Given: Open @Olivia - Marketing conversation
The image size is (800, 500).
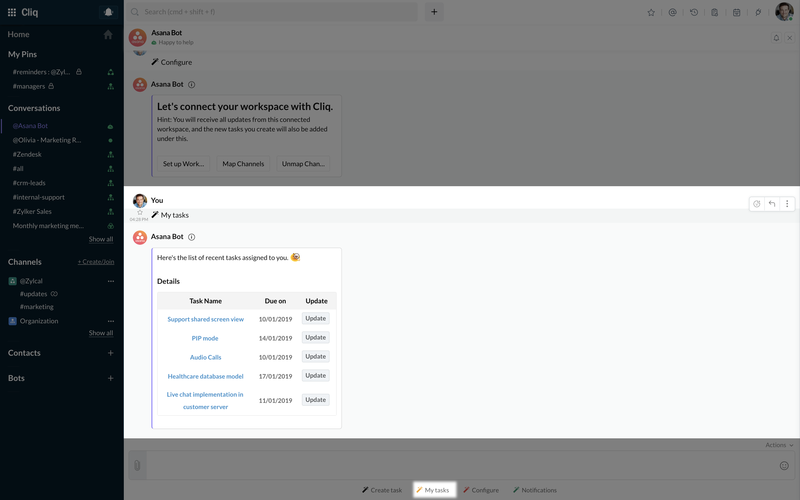Looking at the screenshot, I should point(47,140).
